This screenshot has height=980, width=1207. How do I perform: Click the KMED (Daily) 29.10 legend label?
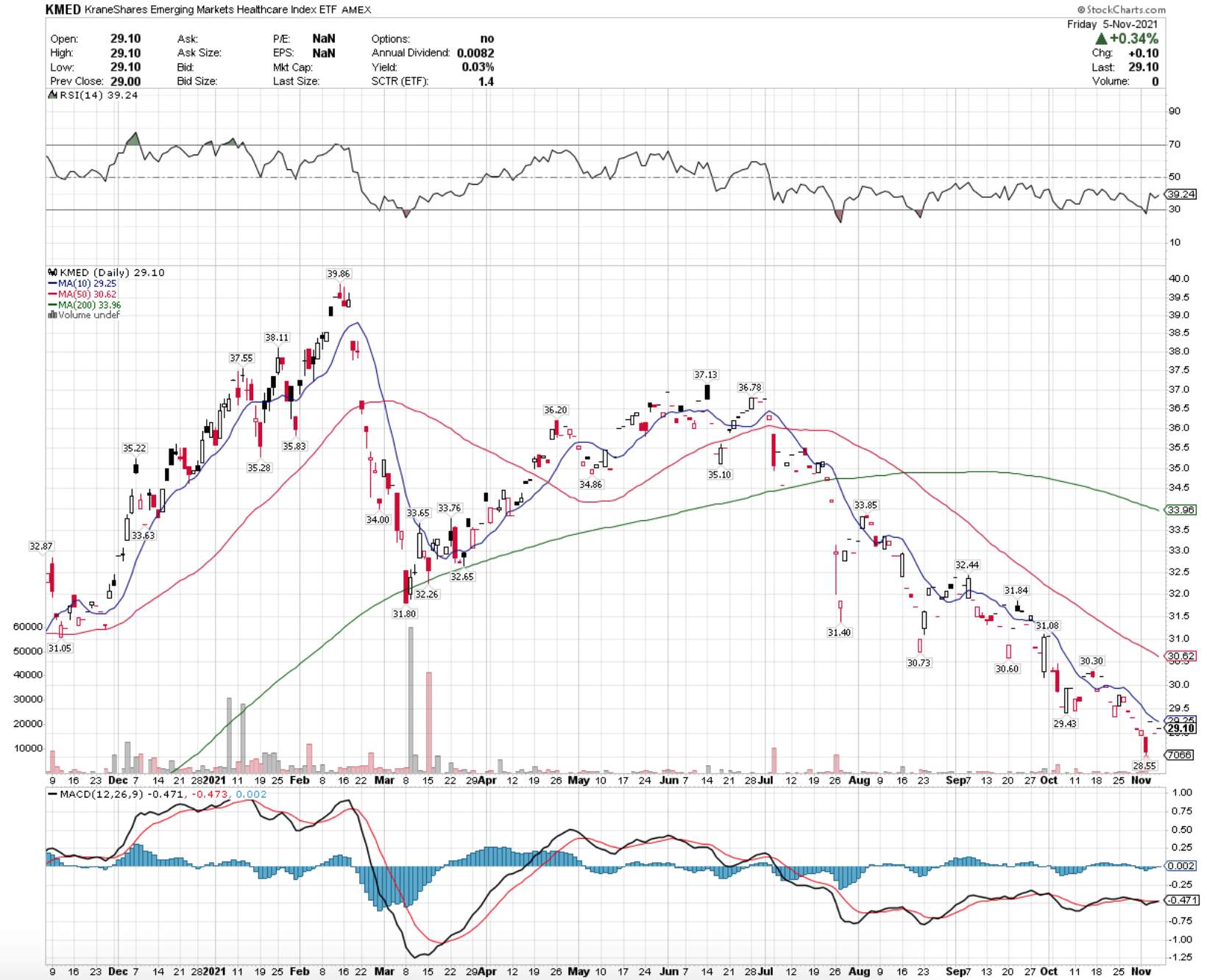pos(112,272)
